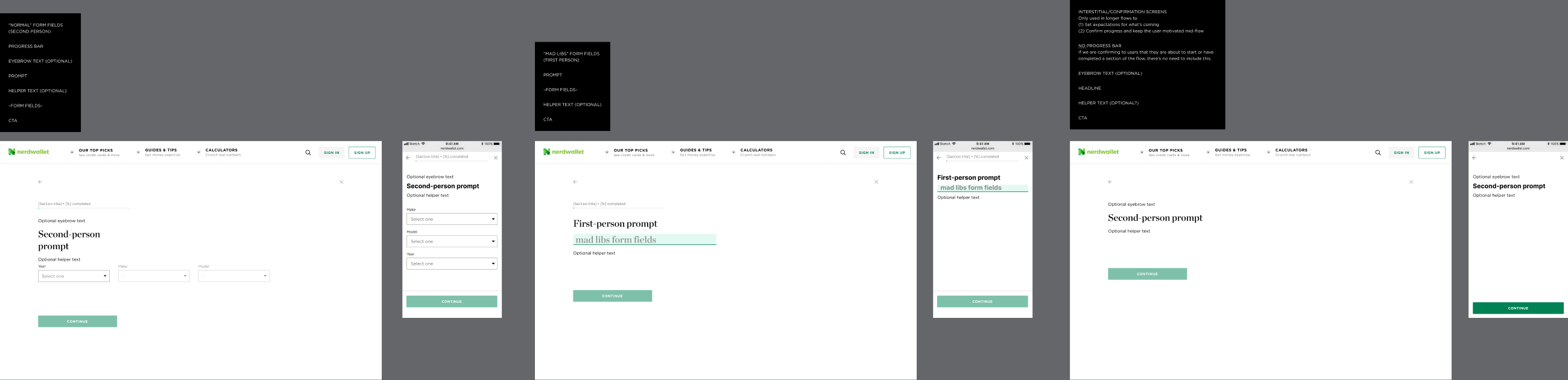Click Continue in the mobile First-person prompt screen
Screen dimensions: 1568x380
(x=982, y=302)
